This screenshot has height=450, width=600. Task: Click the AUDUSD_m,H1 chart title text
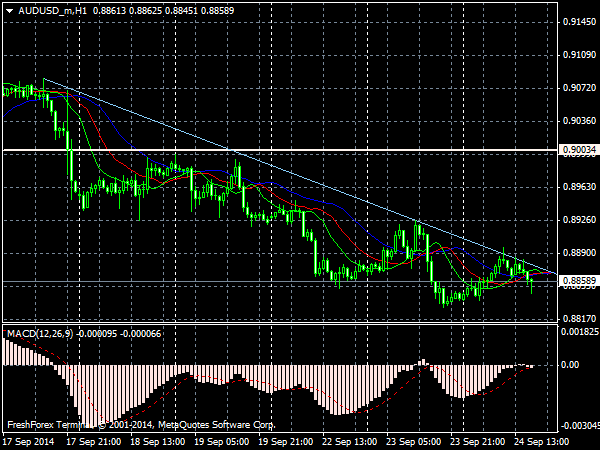click(53, 11)
